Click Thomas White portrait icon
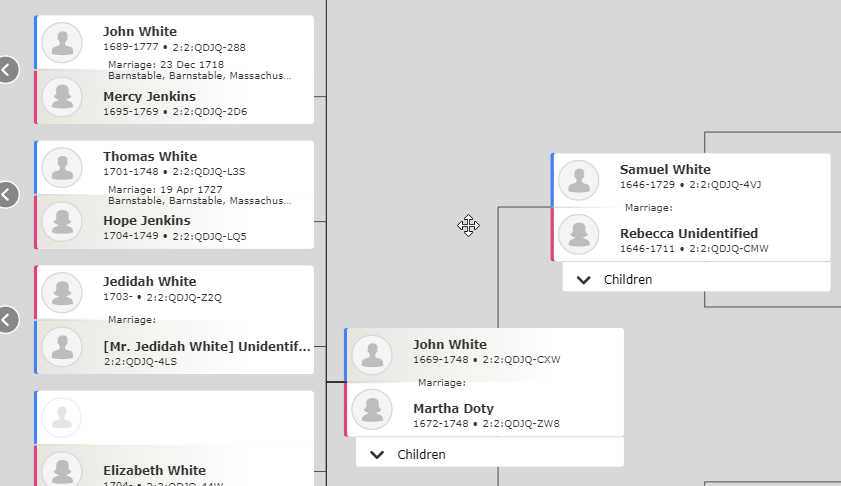 click(63, 167)
